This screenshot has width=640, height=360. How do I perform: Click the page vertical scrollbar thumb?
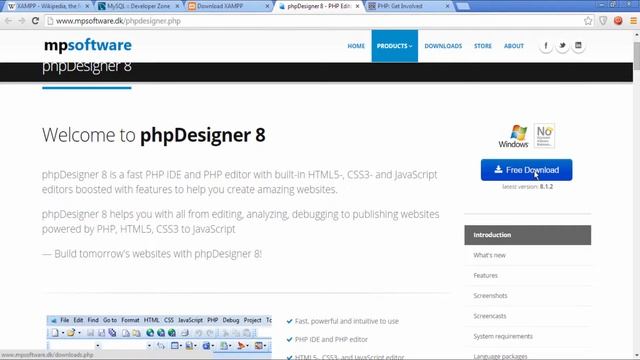point(636,56)
